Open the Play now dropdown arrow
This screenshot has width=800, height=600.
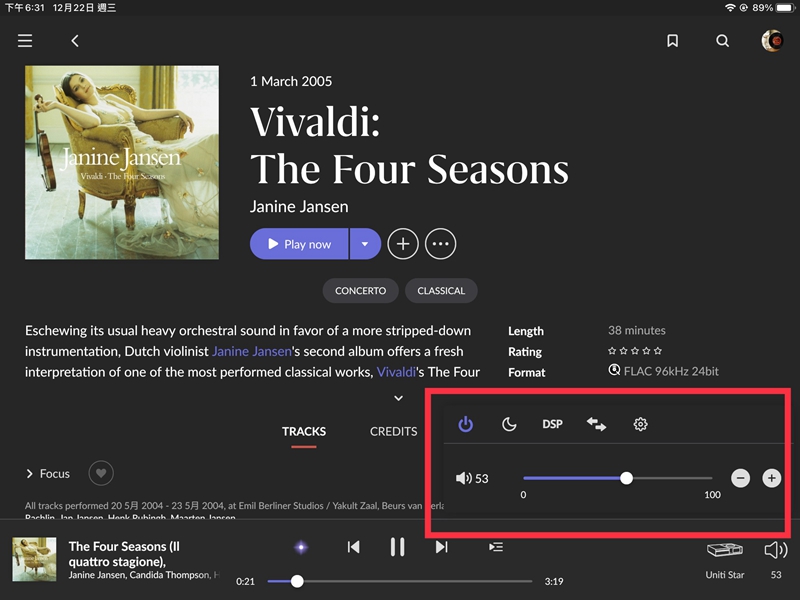point(365,244)
